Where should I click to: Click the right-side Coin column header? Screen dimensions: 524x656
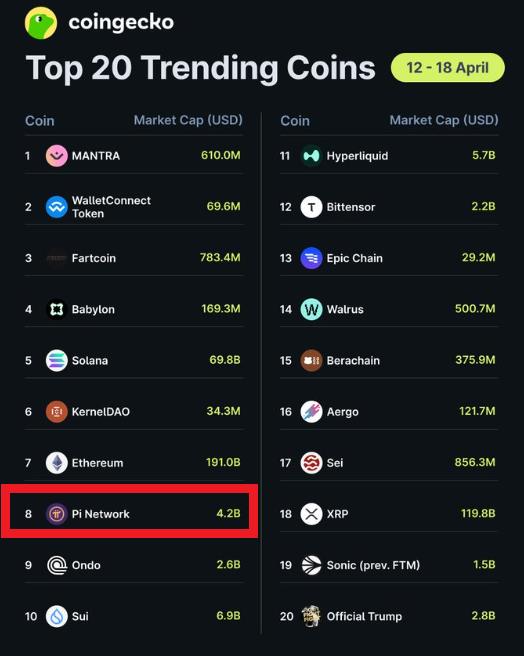click(295, 121)
